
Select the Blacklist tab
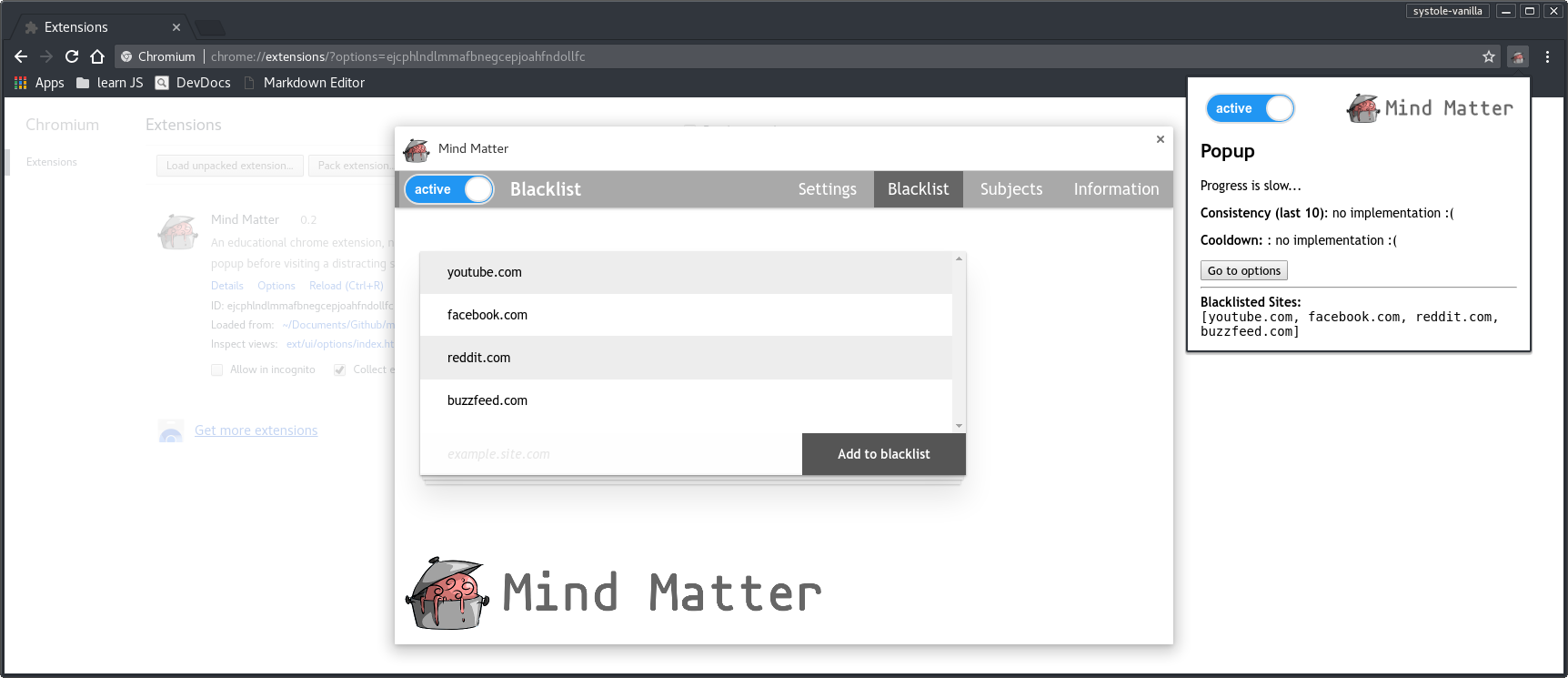[x=919, y=189]
